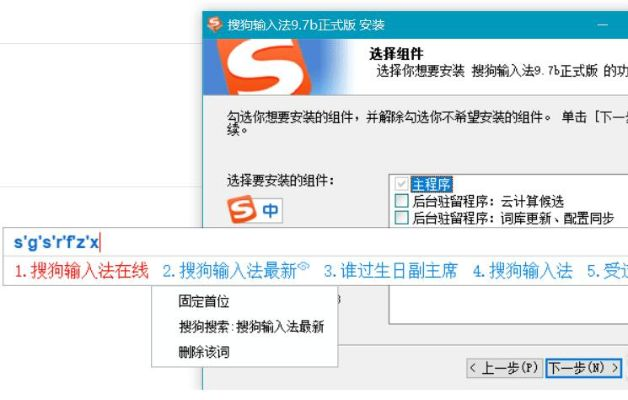The width and height of the screenshot is (628, 400).
Task: Enable 后台驻留程序:云计算候选 checkbox
Action: [401, 201]
